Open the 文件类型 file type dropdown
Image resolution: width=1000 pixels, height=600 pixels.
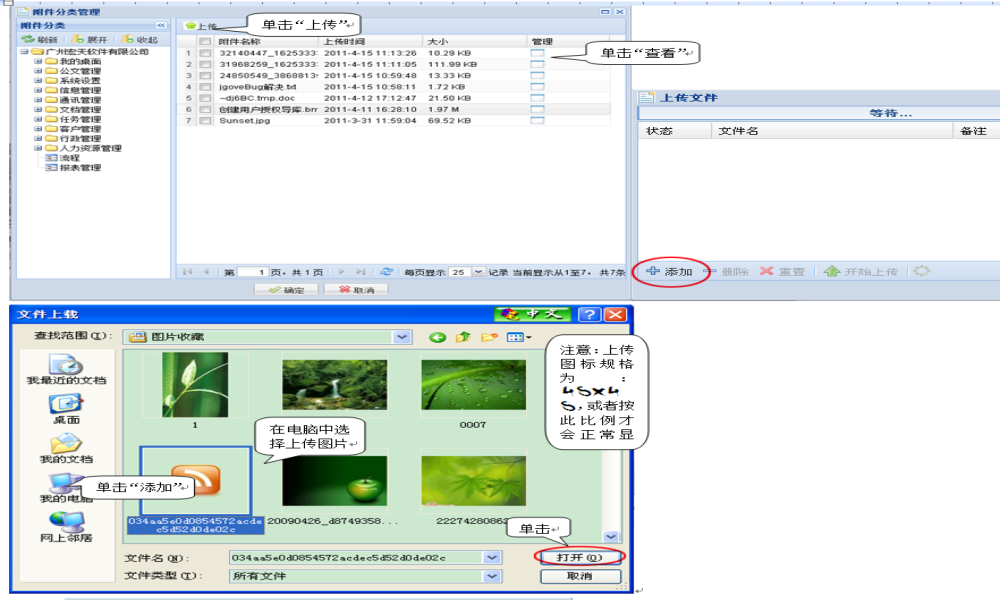click(x=492, y=576)
